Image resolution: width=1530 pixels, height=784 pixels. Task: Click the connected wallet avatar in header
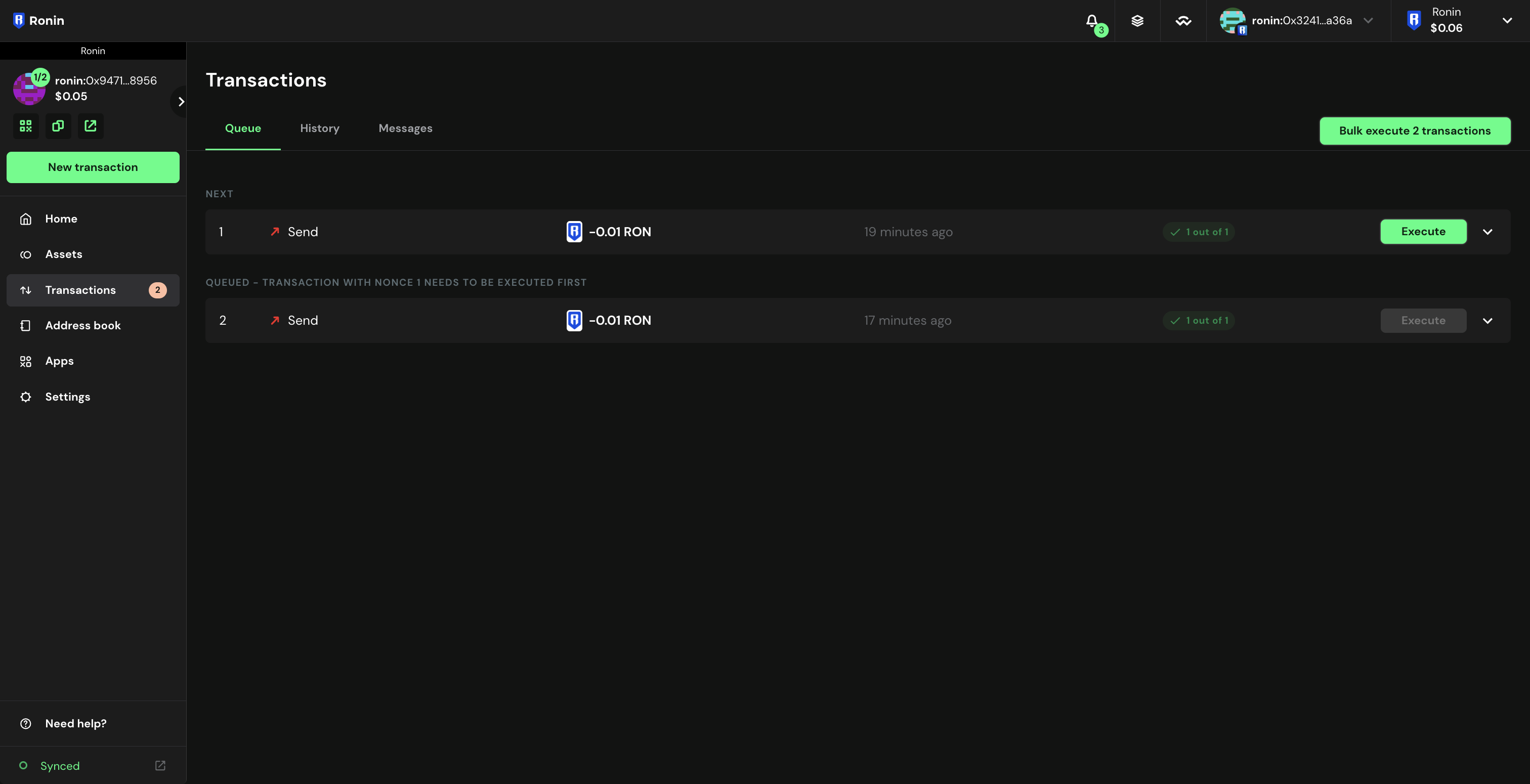coord(1232,20)
